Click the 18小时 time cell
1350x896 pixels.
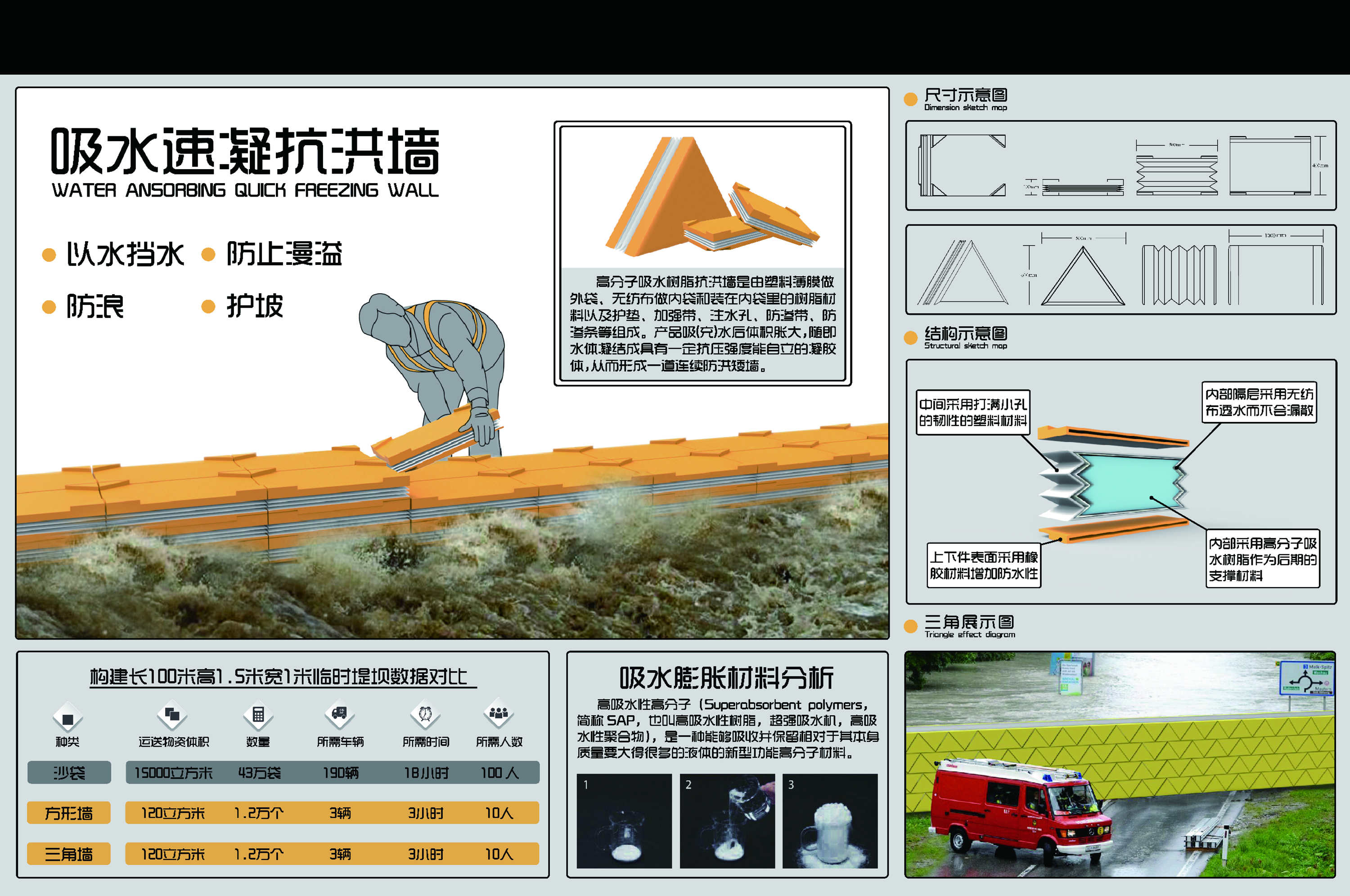click(427, 773)
